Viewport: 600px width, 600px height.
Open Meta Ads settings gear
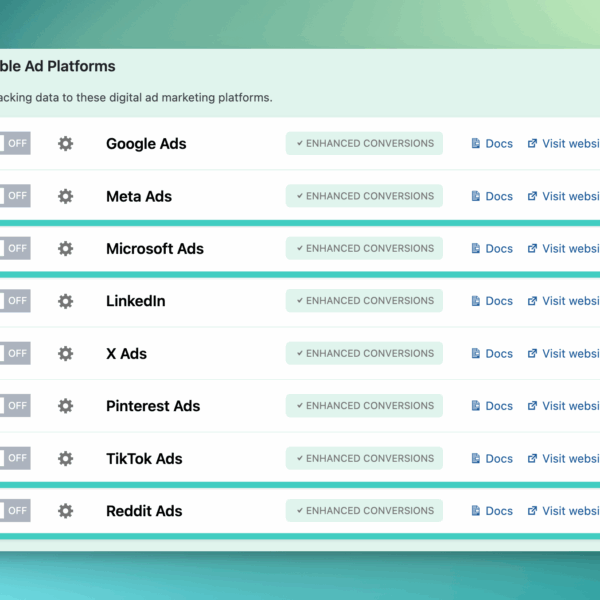(x=65, y=196)
